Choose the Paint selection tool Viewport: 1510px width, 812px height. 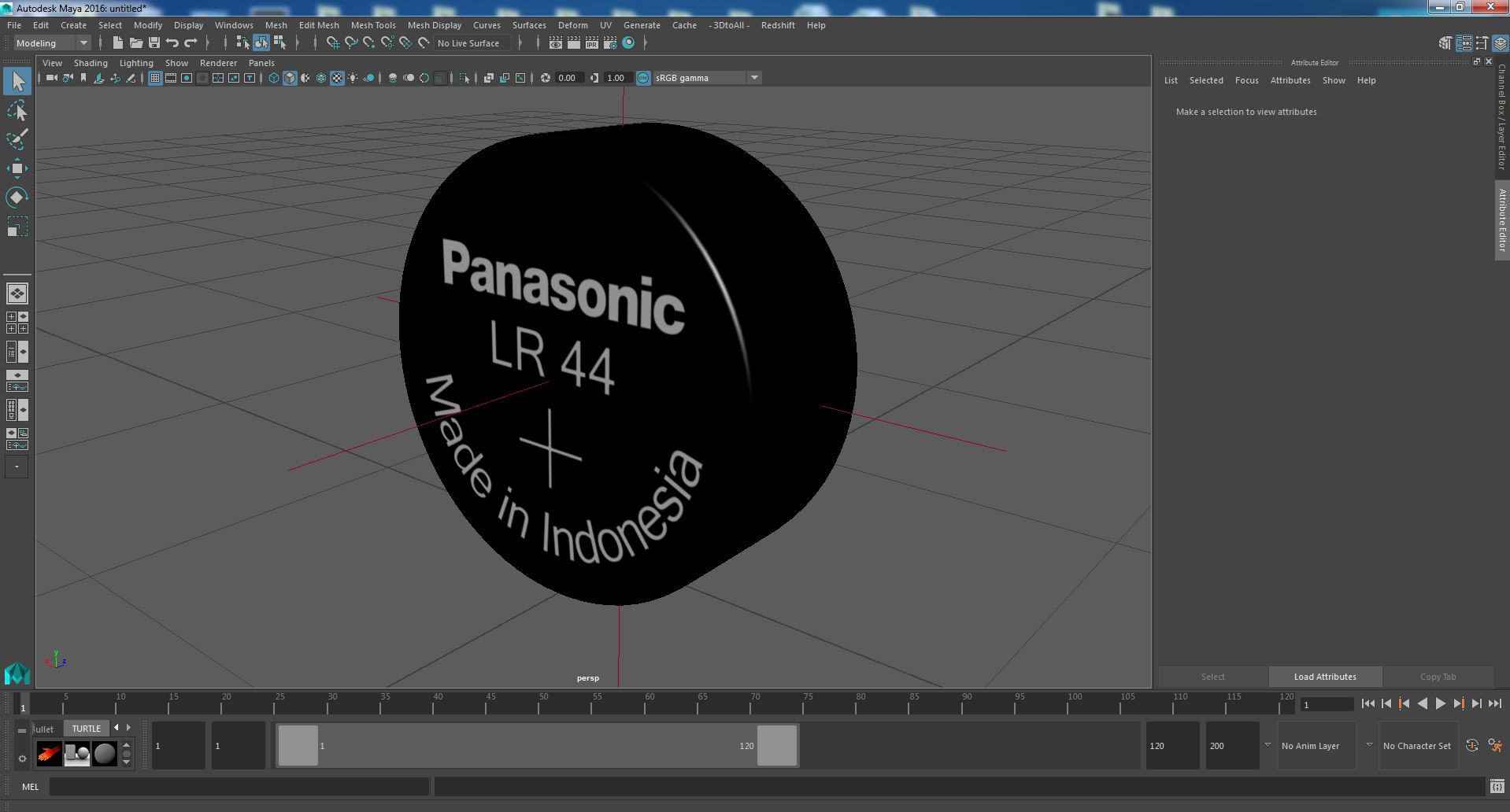[17, 139]
